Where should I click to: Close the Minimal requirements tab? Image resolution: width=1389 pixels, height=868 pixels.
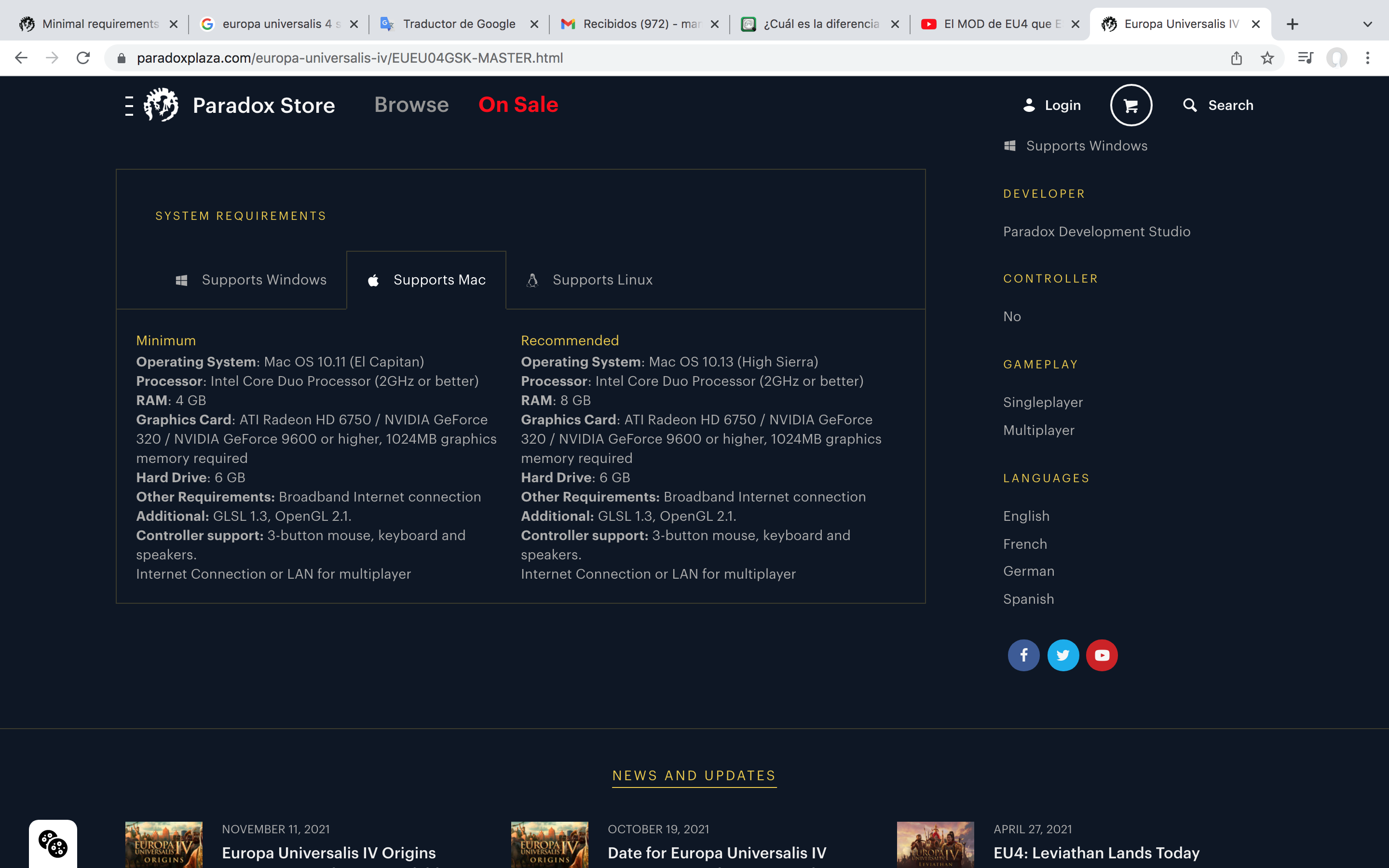coord(173,24)
